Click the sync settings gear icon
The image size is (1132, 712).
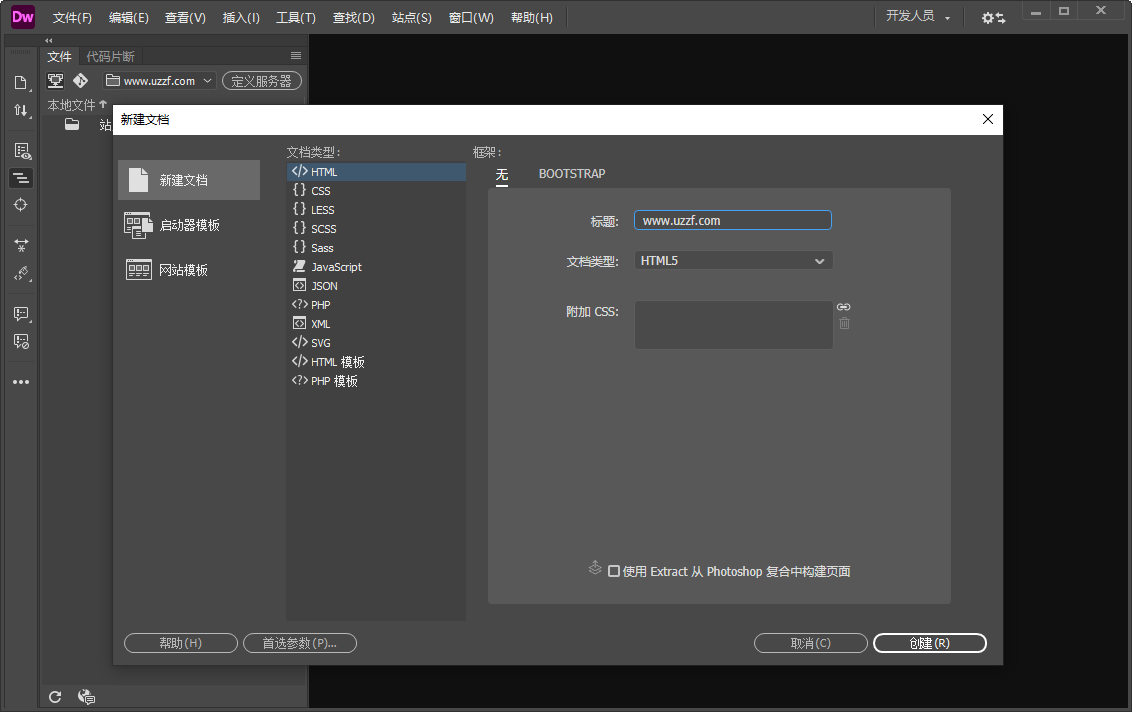coord(993,17)
